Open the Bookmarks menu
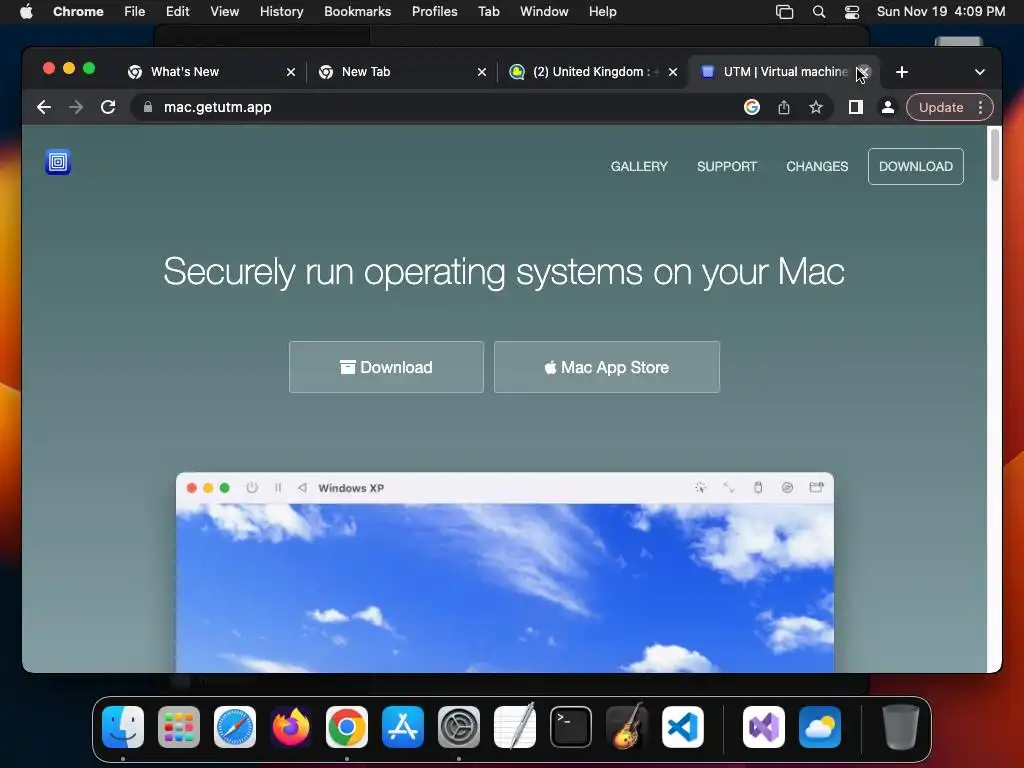This screenshot has height=768, width=1024. 357,12
